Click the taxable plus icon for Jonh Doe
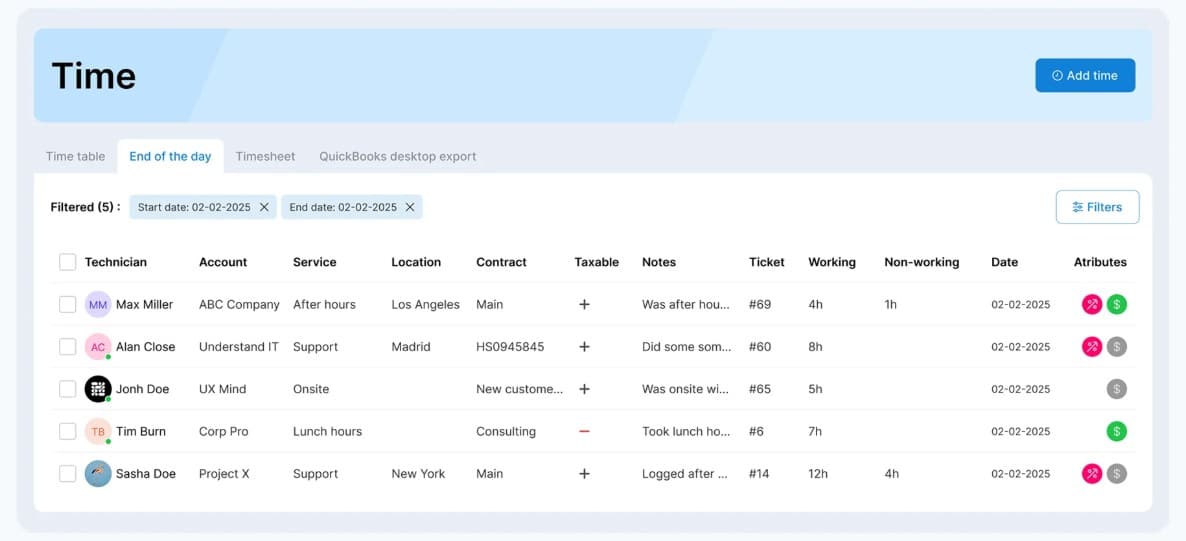This screenshot has width=1186, height=541. tap(584, 389)
